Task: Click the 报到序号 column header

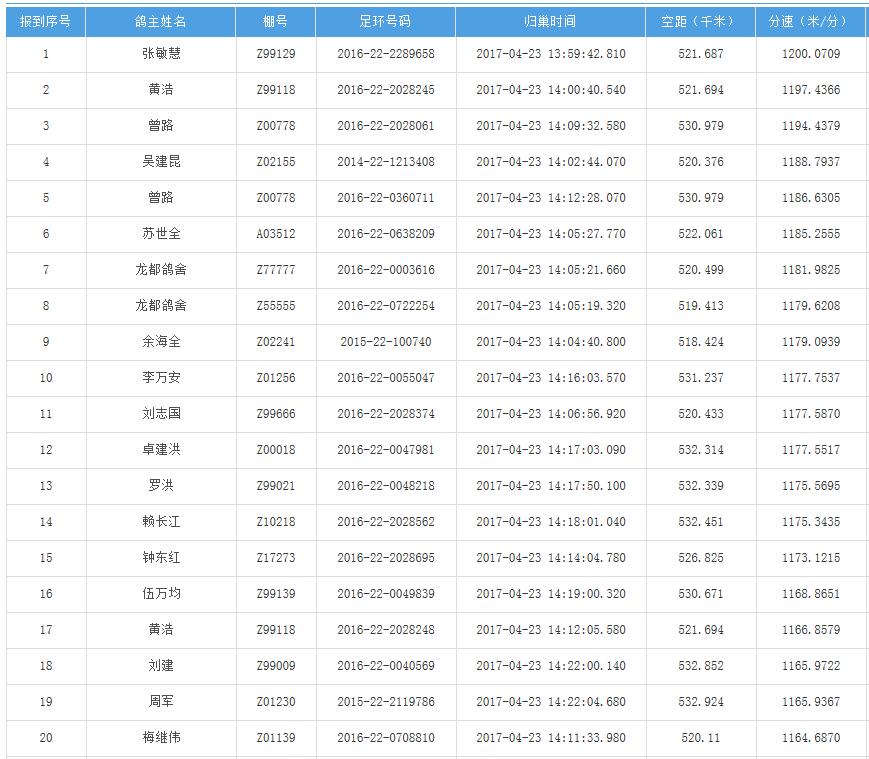Action: 45,22
